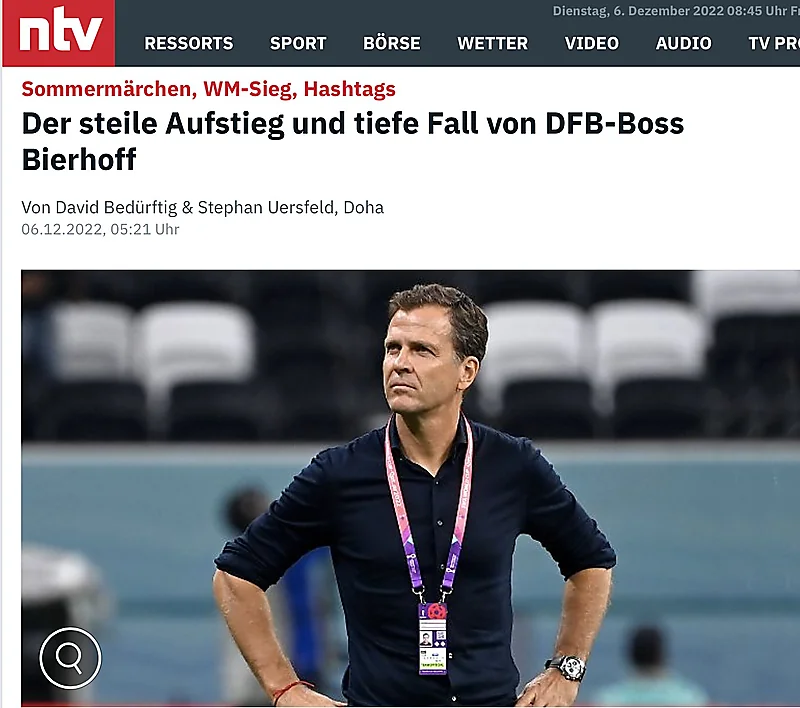Enlarge photo using the magnifier icon

(70, 658)
